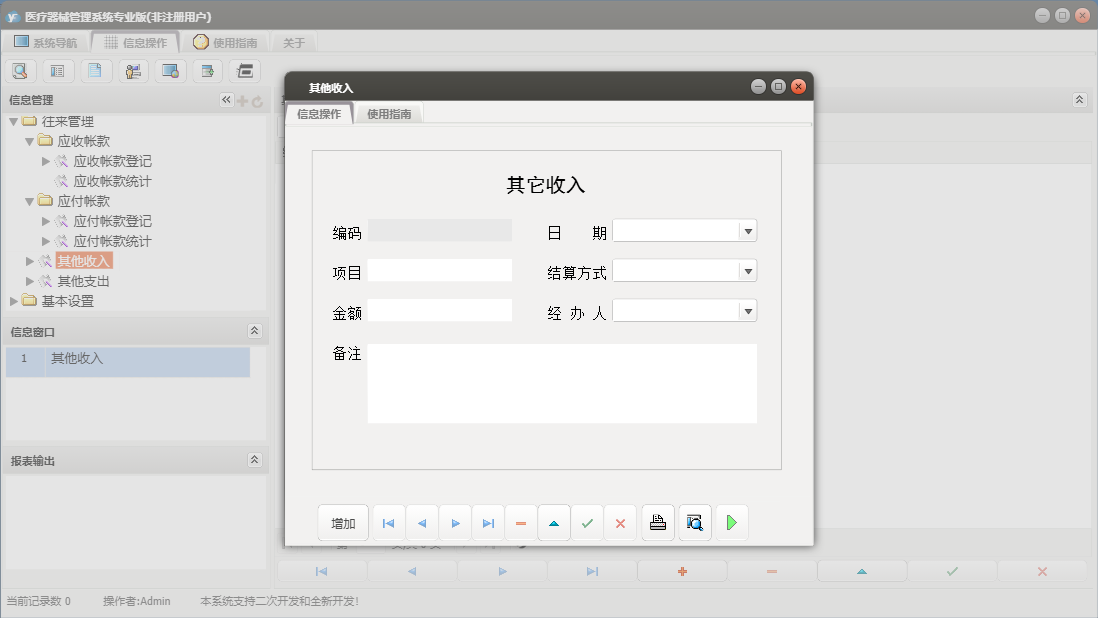Click the print icon in the 其他收入 dialog
This screenshot has height=618, width=1098.
[x=657, y=522]
